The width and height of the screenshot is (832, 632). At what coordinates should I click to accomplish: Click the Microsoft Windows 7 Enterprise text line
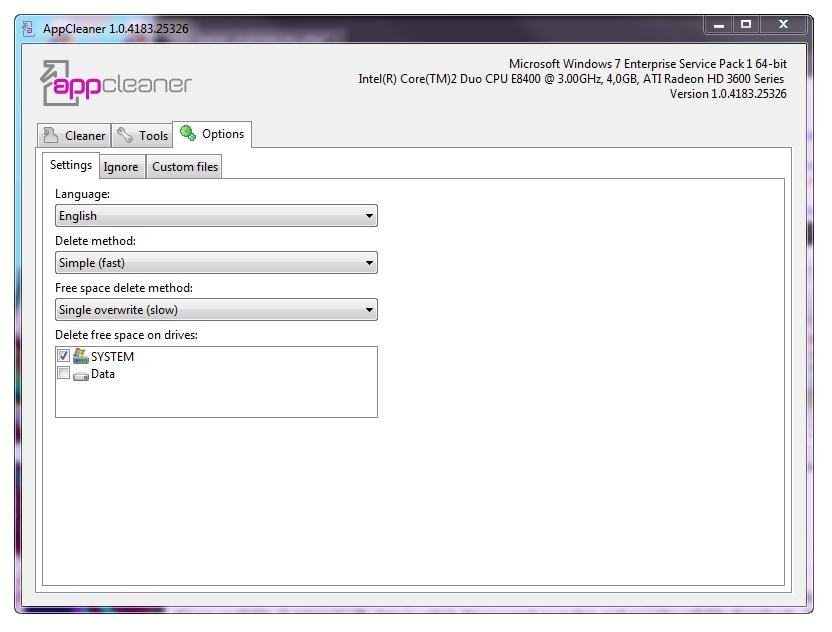click(647, 64)
